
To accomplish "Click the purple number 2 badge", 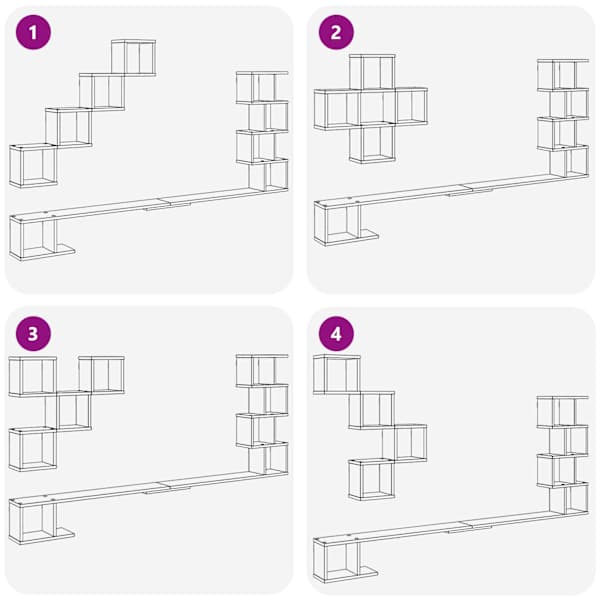I will point(336,32).
